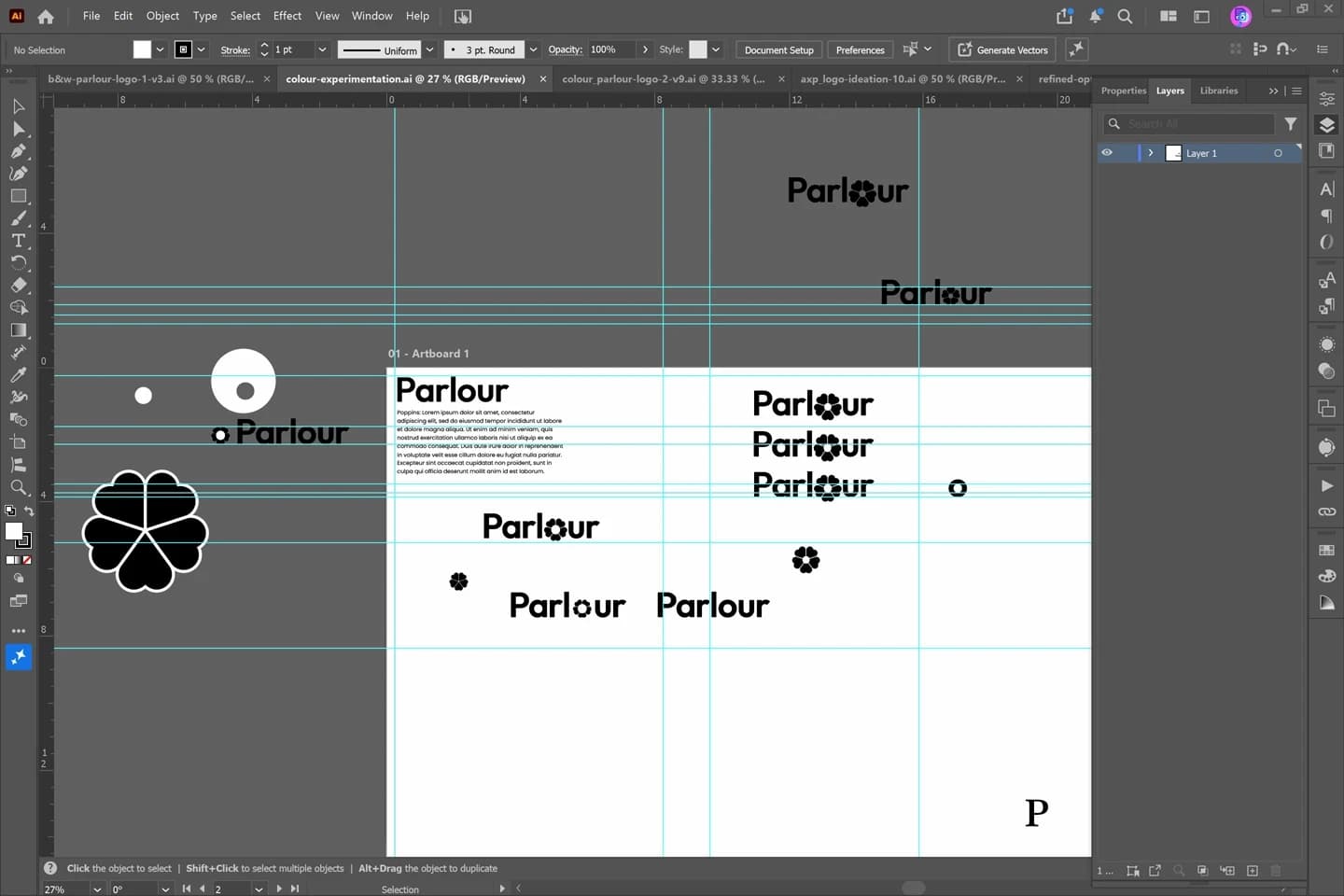
Task: Select the Type tool
Action: 19,241
